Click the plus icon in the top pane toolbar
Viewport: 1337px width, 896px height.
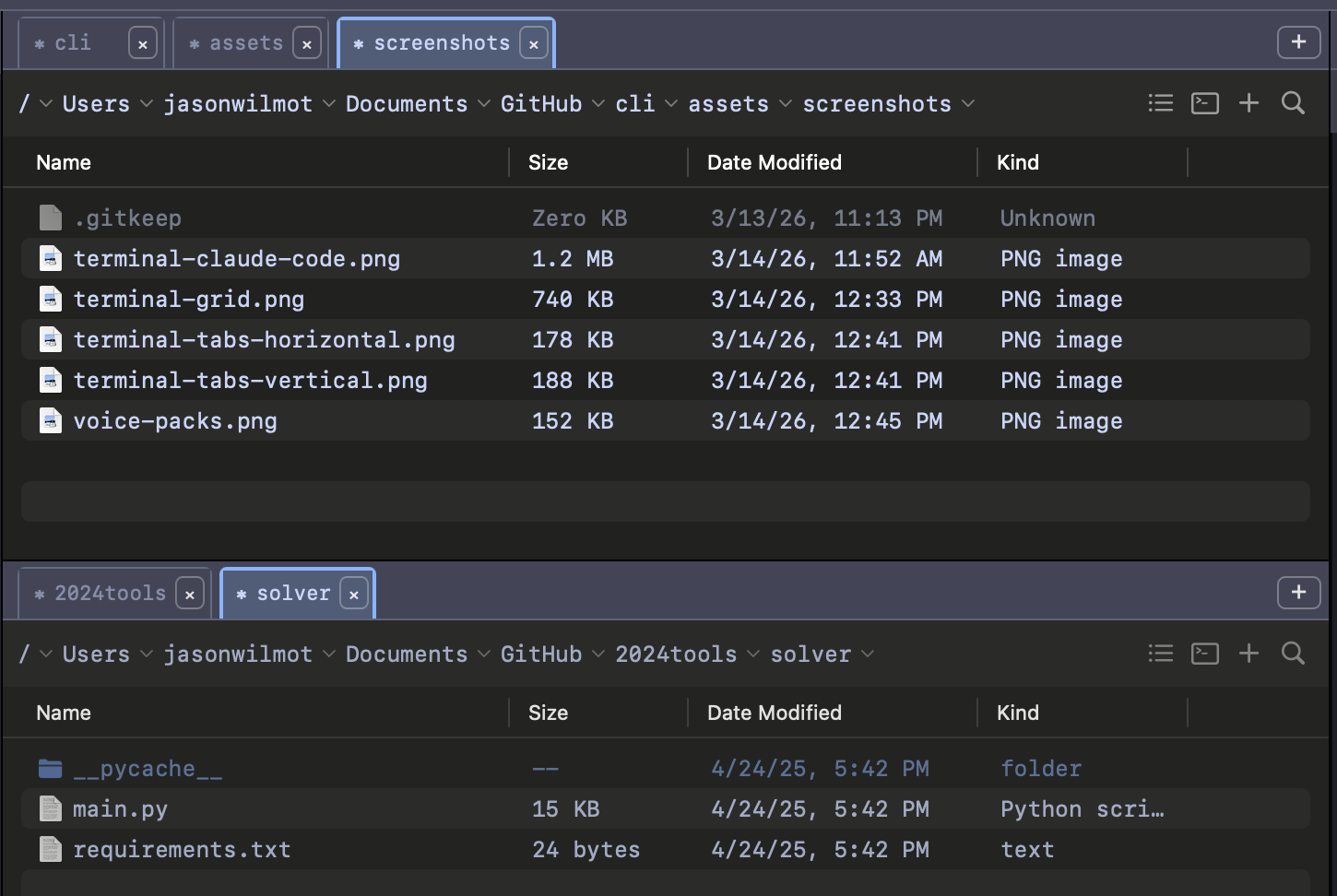[x=1248, y=102]
